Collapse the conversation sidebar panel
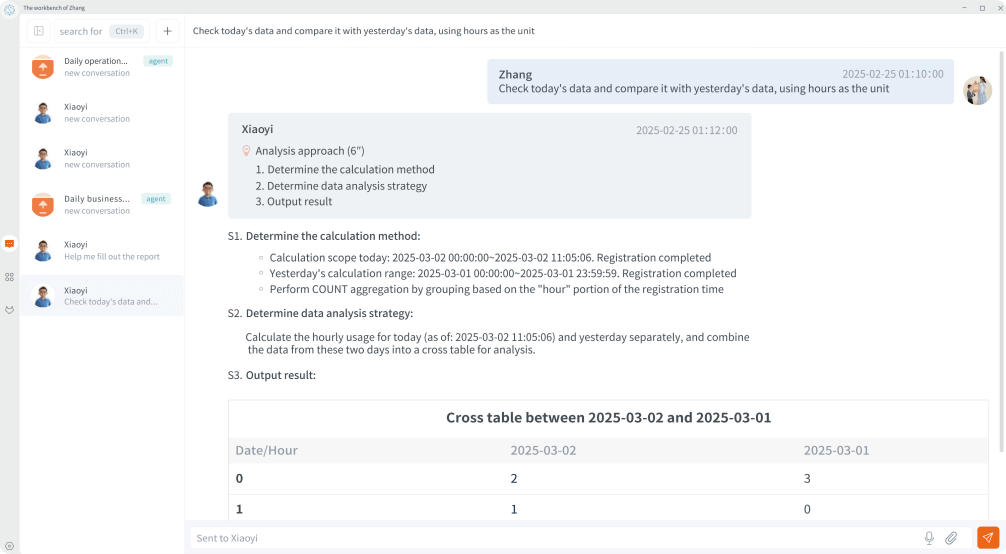This screenshot has height=554, width=1006. point(39,31)
